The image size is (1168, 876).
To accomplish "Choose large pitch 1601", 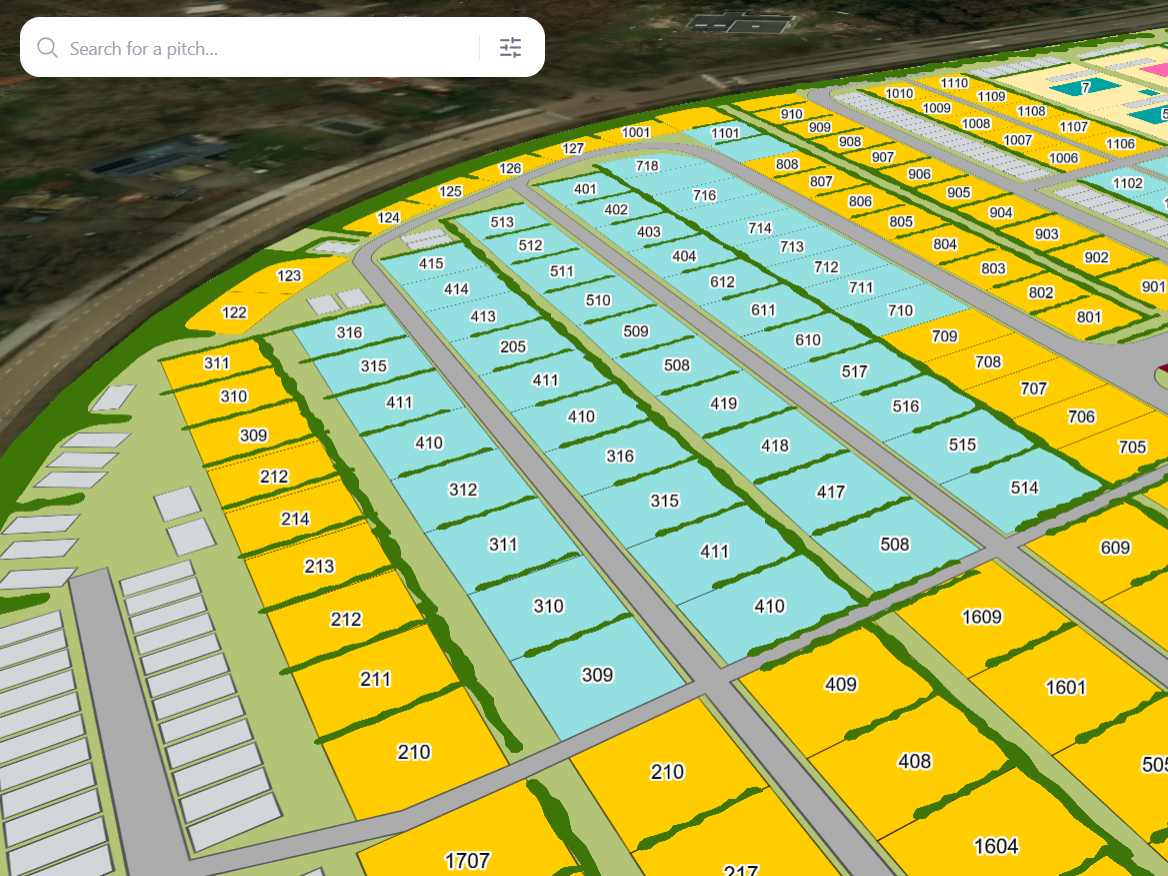I will [x=1066, y=687].
